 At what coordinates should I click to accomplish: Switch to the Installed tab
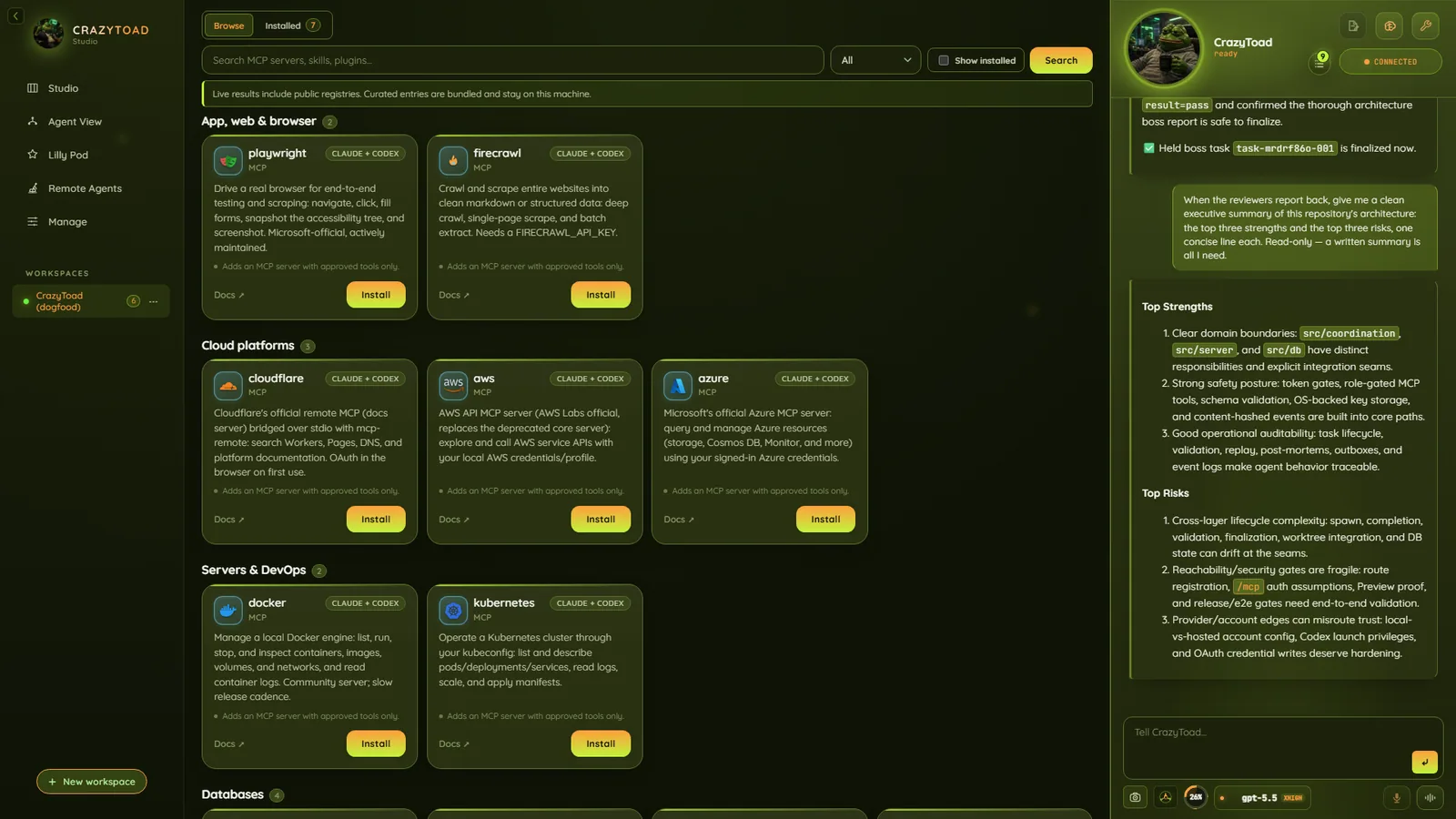coord(292,25)
